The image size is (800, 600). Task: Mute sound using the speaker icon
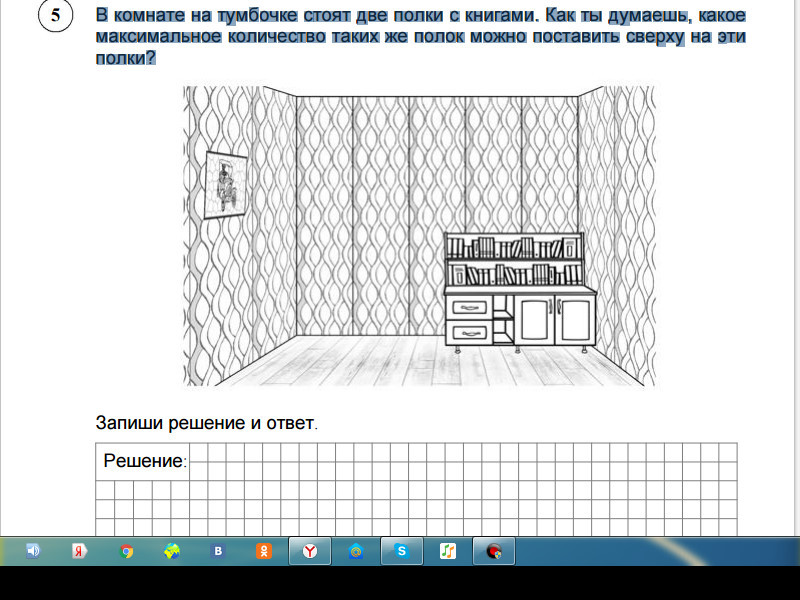pos(33,551)
